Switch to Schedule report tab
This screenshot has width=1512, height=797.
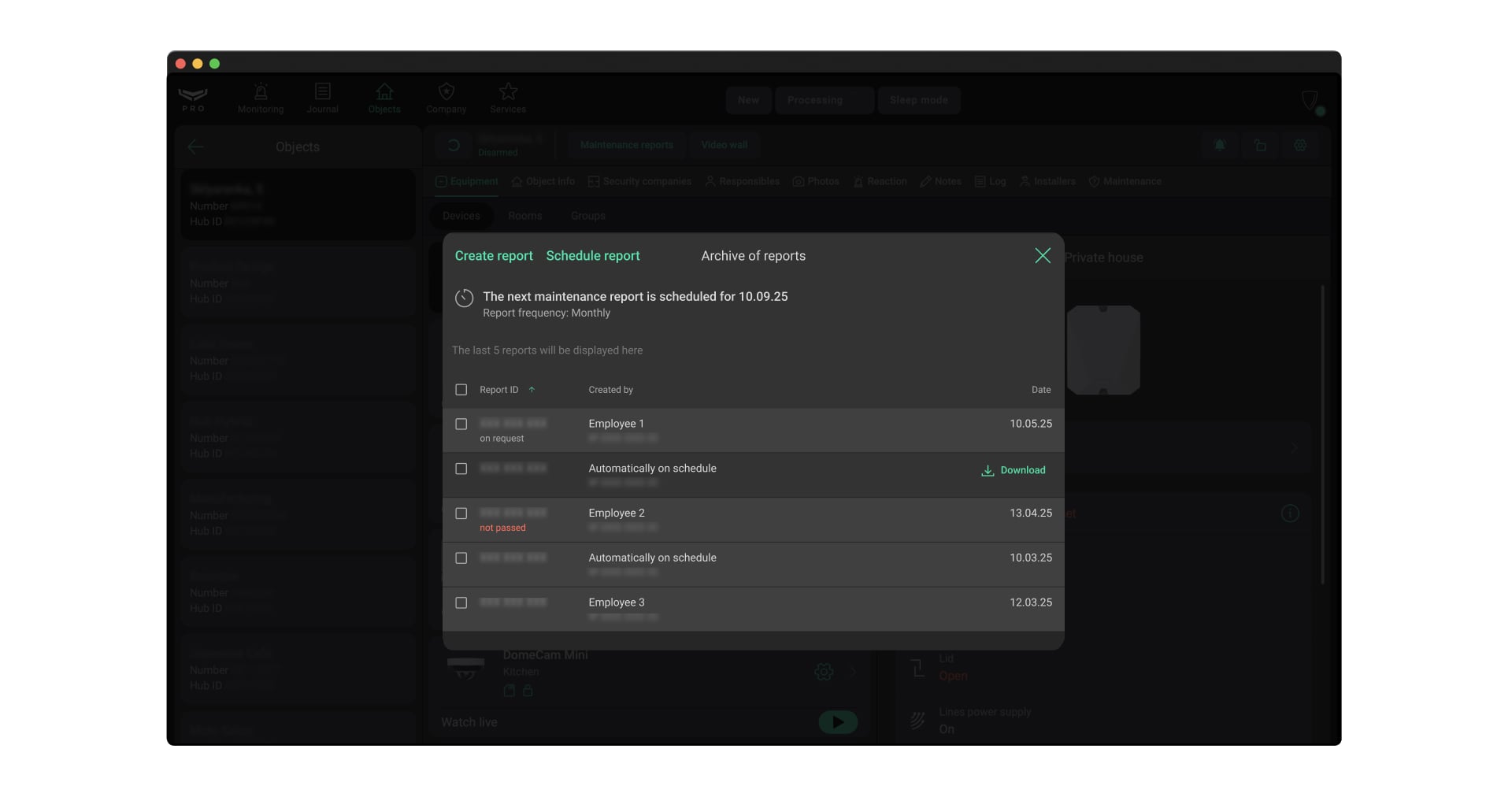click(x=592, y=256)
